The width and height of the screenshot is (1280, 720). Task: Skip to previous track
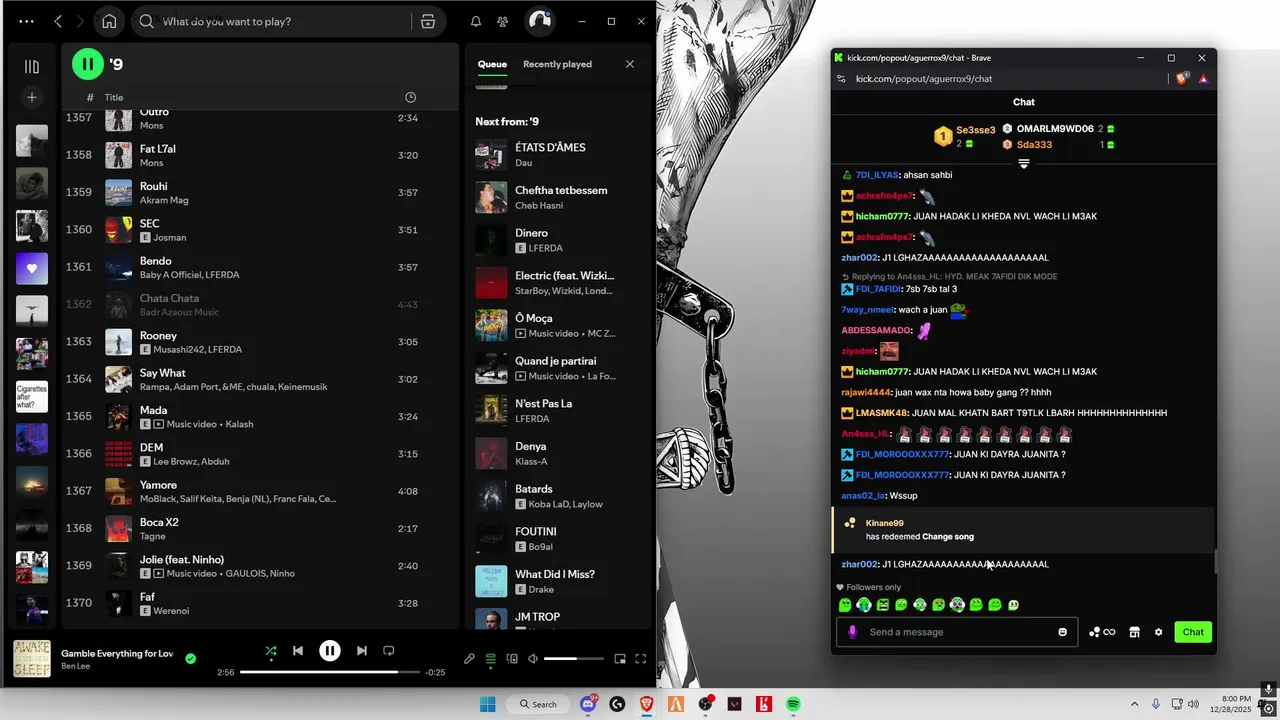(x=298, y=651)
